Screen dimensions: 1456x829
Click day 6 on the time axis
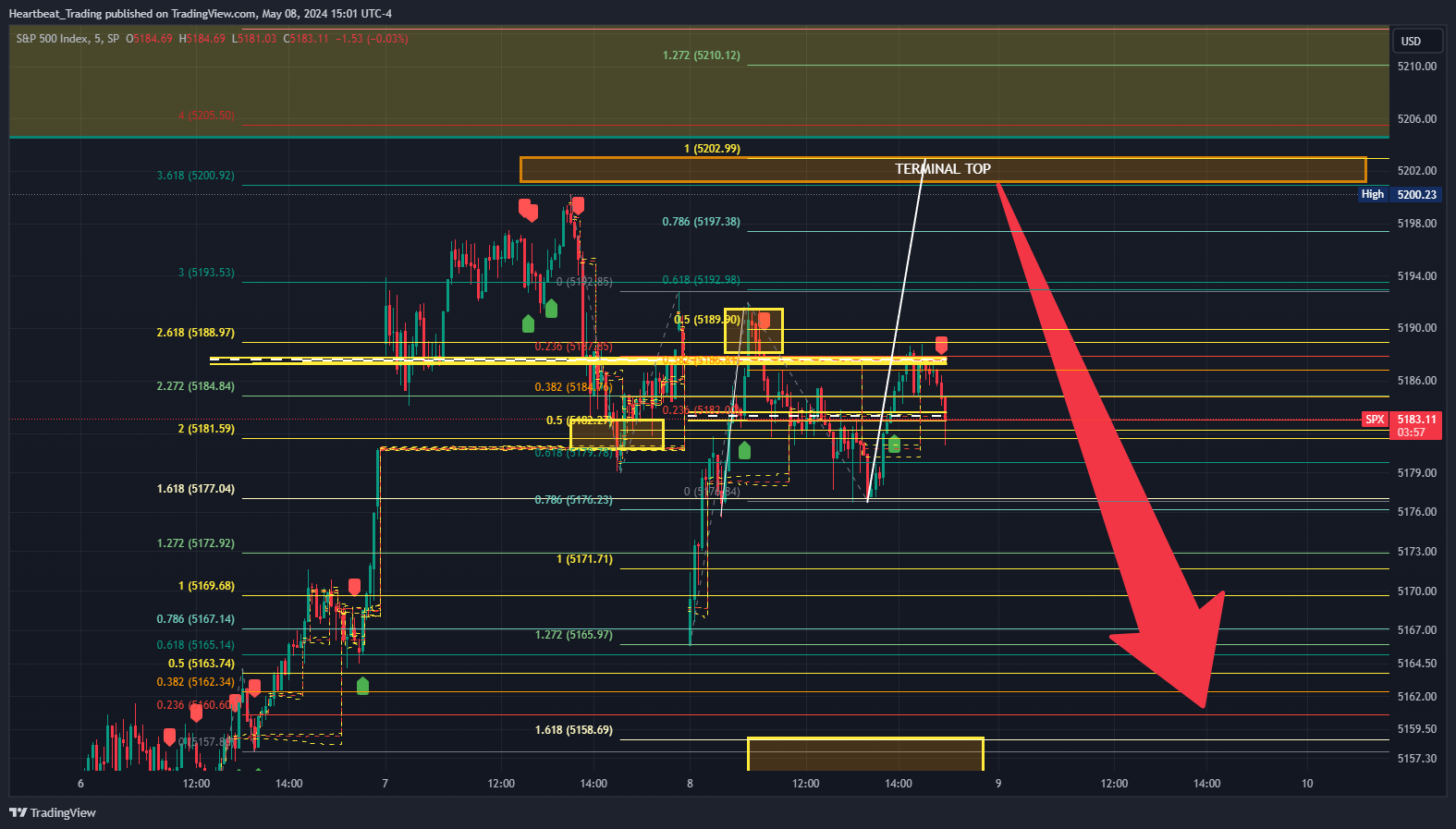pos(80,784)
